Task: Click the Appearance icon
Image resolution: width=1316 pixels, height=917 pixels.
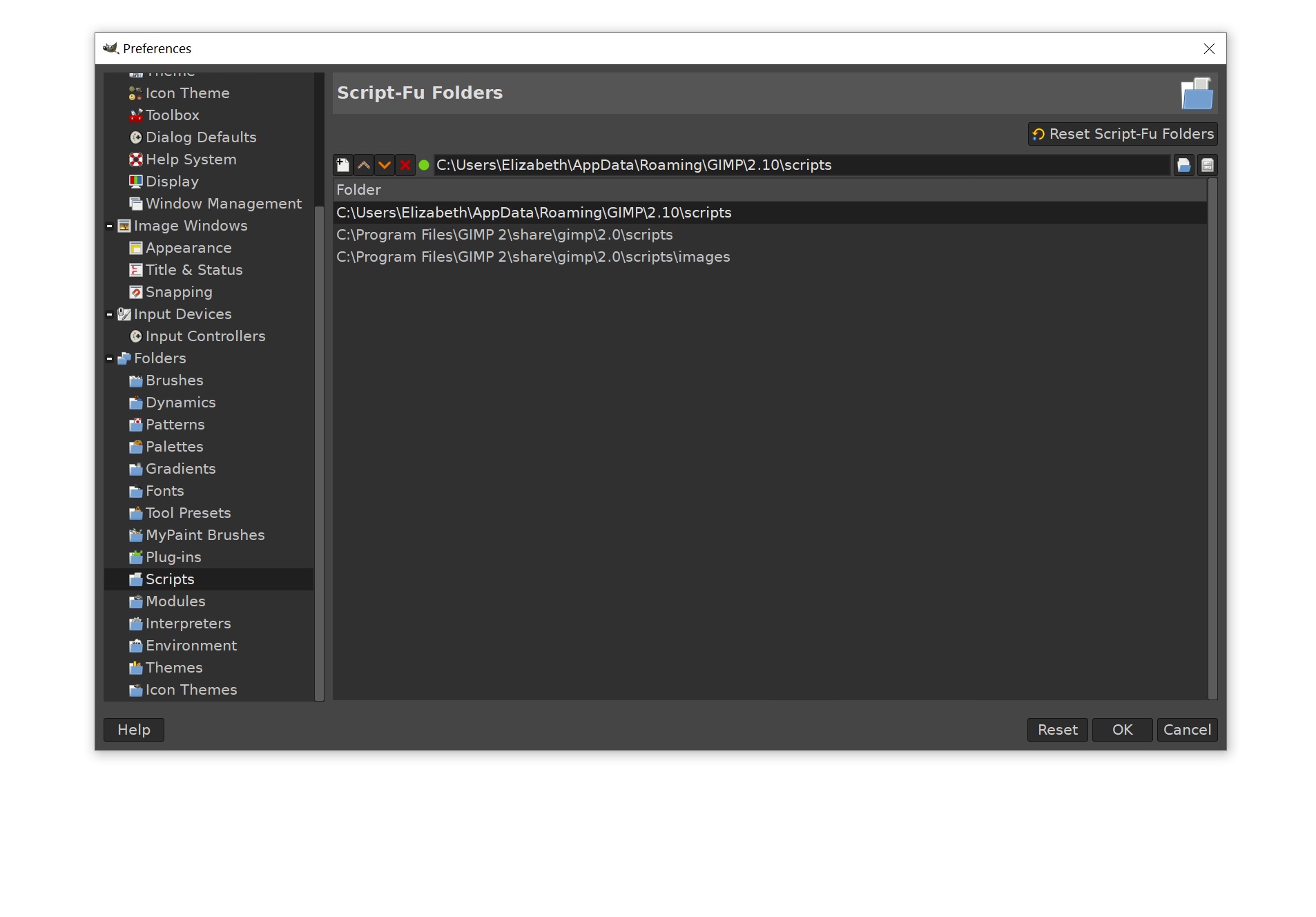Action: point(135,248)
